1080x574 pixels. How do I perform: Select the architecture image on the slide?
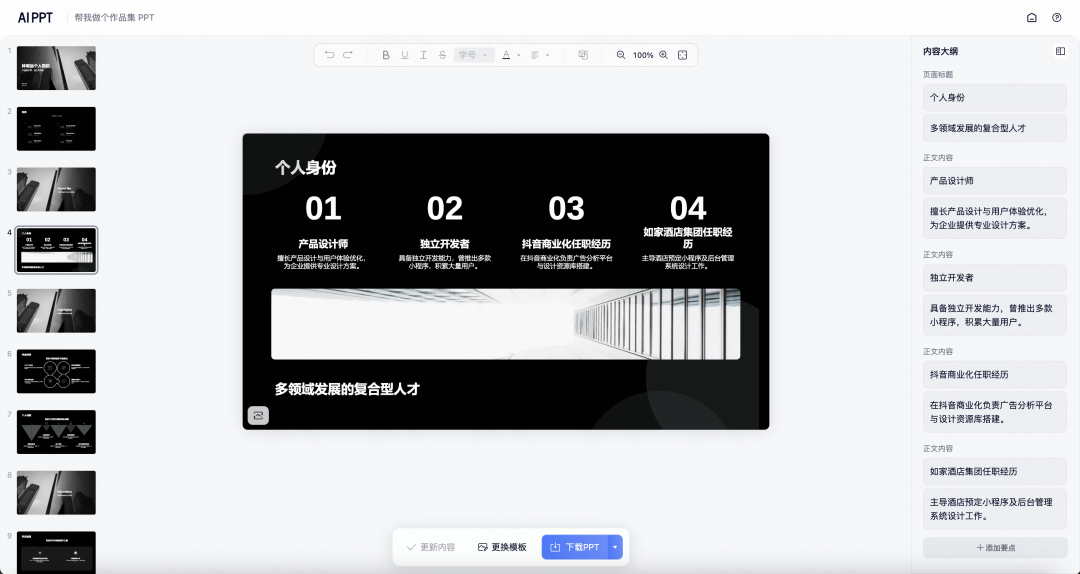506,324
